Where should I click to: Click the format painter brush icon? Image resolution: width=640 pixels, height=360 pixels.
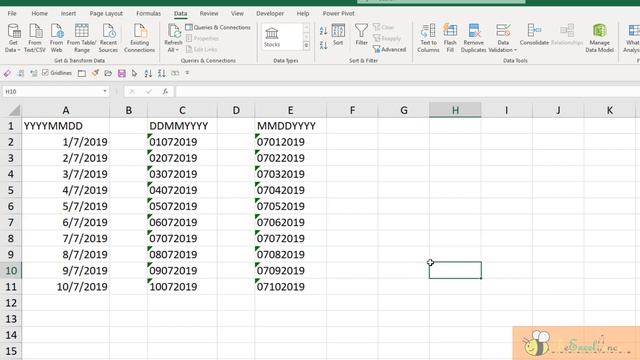95,73
